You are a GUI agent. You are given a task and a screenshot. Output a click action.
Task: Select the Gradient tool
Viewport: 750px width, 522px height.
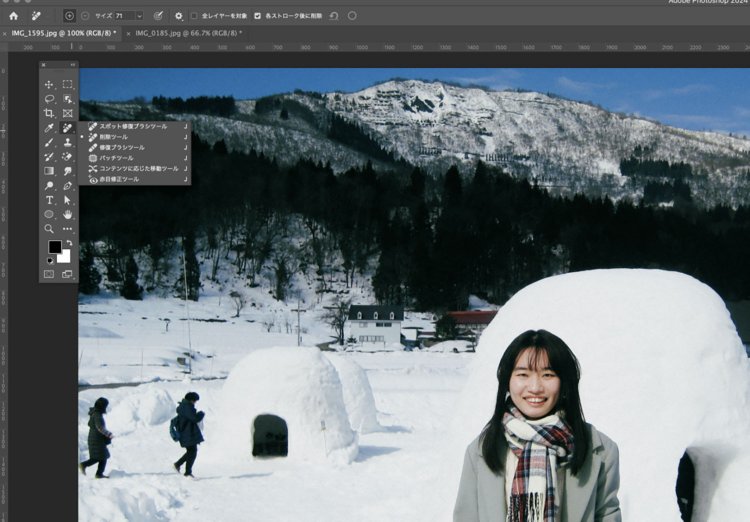(x=49, y=171)
